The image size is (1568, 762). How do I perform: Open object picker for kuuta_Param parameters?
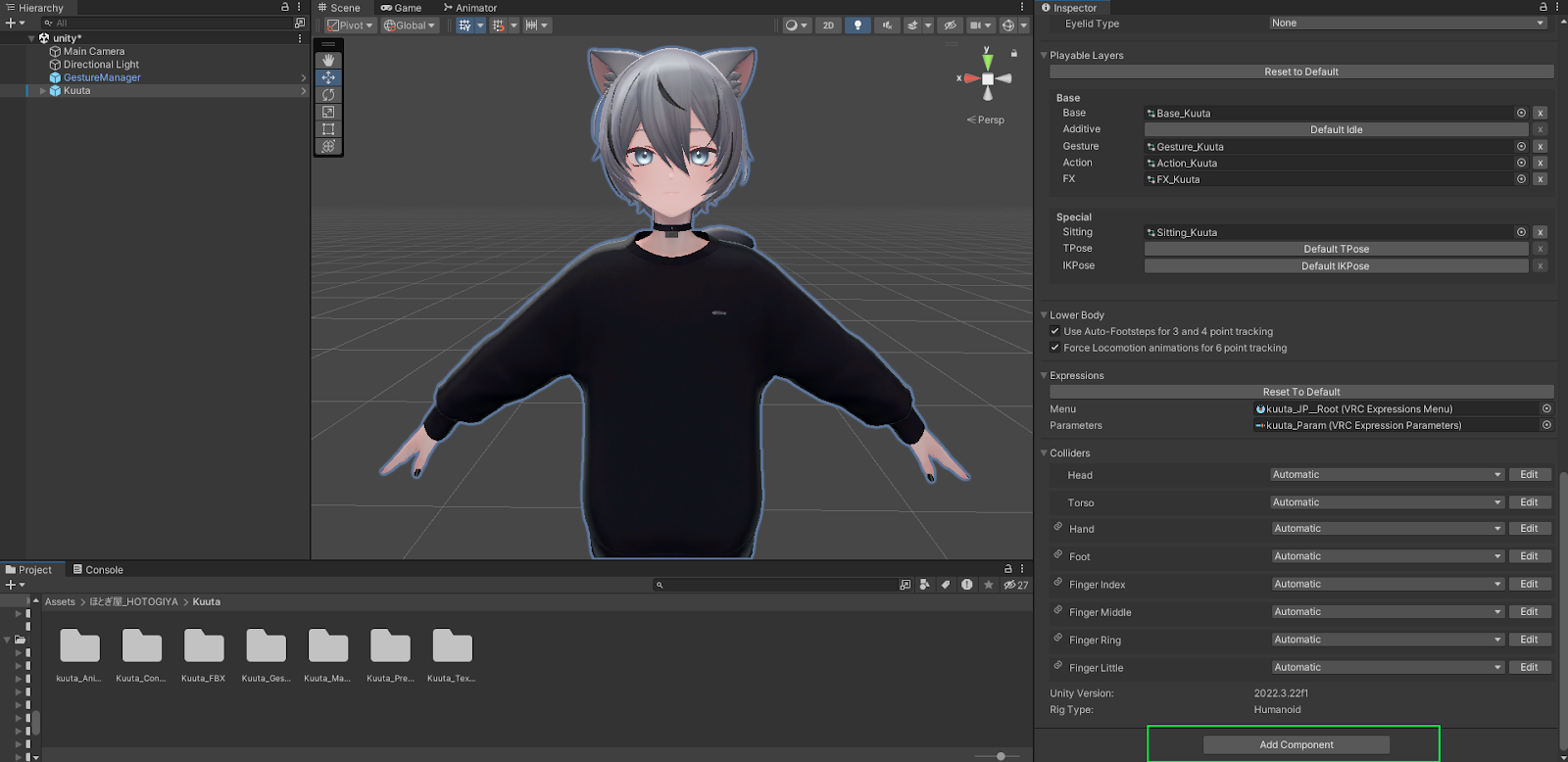coord(1546,425)
